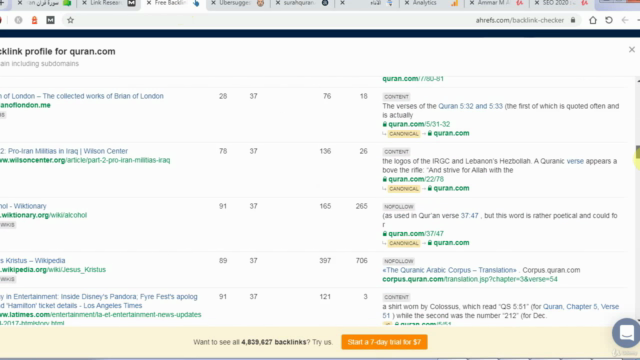The width and height of the screenshot is (640, 360).
Task: Follow the Quran 5:32 and 5:33 anchor
Action: tap(470, 106)
